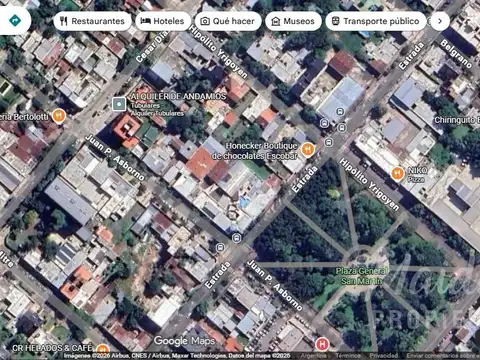480x360 pixels.
Task: Open the Privacidad link in footer
Action: point(384,356)
